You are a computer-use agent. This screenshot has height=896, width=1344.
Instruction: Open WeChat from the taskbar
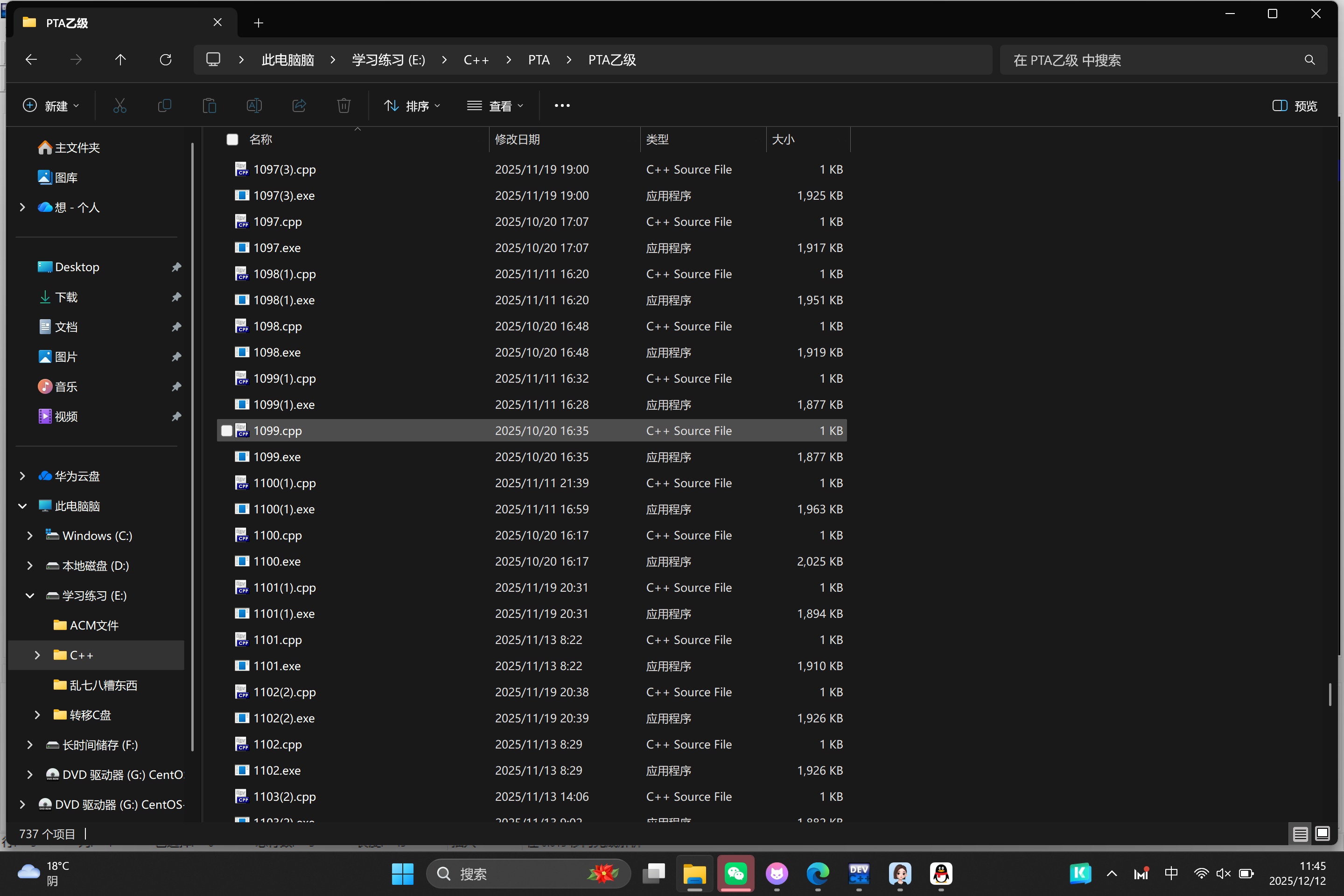pos(735,873)
